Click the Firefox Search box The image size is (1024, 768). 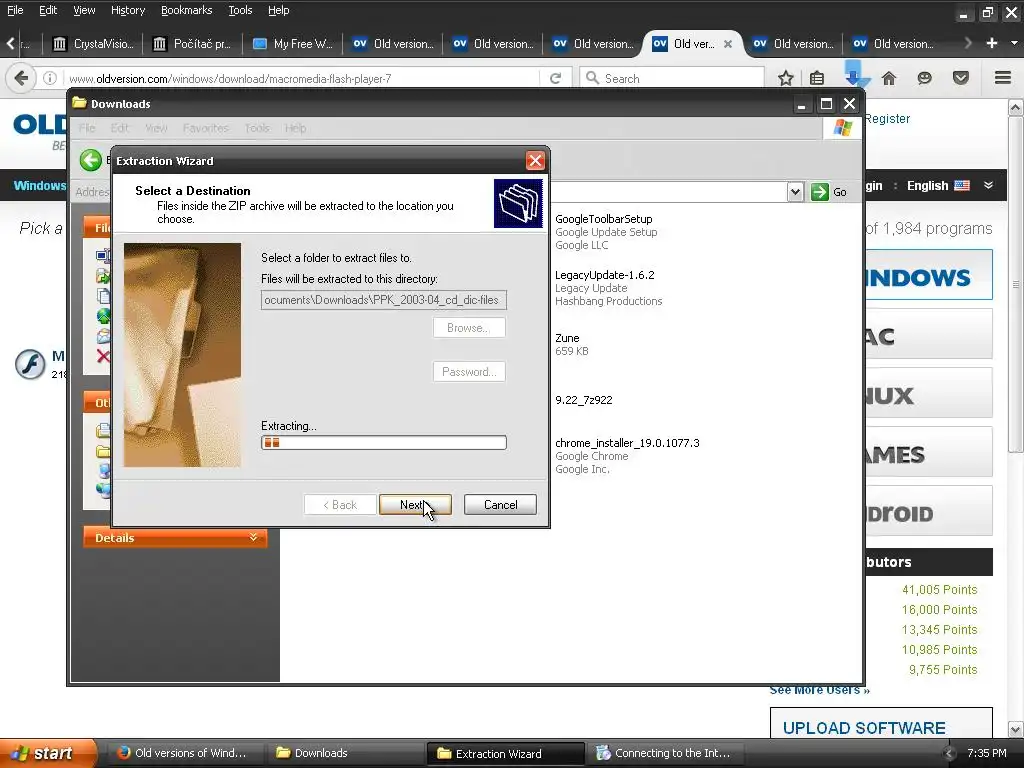click(673, 78)
